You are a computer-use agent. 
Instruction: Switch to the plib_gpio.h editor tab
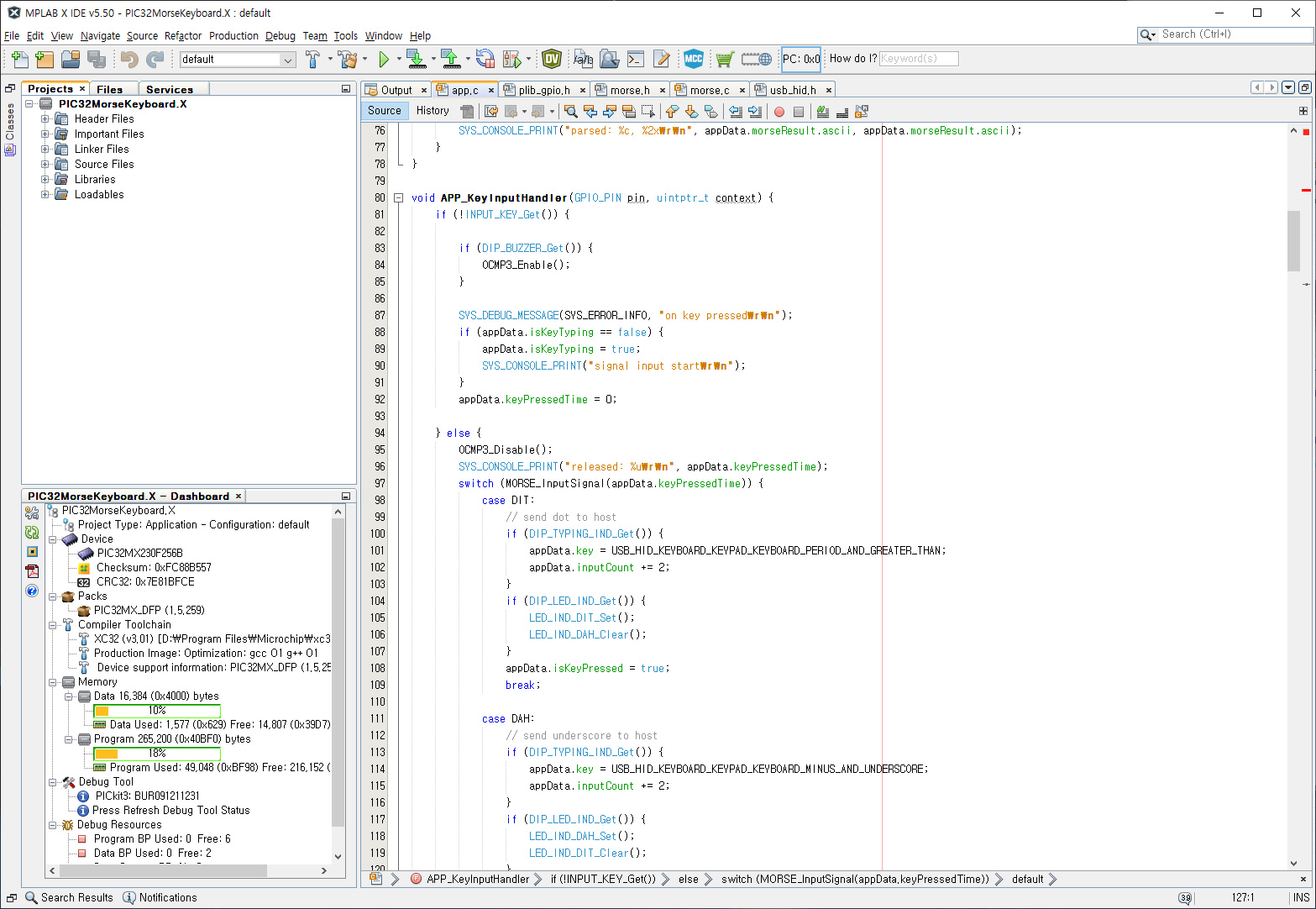(544, 90)
